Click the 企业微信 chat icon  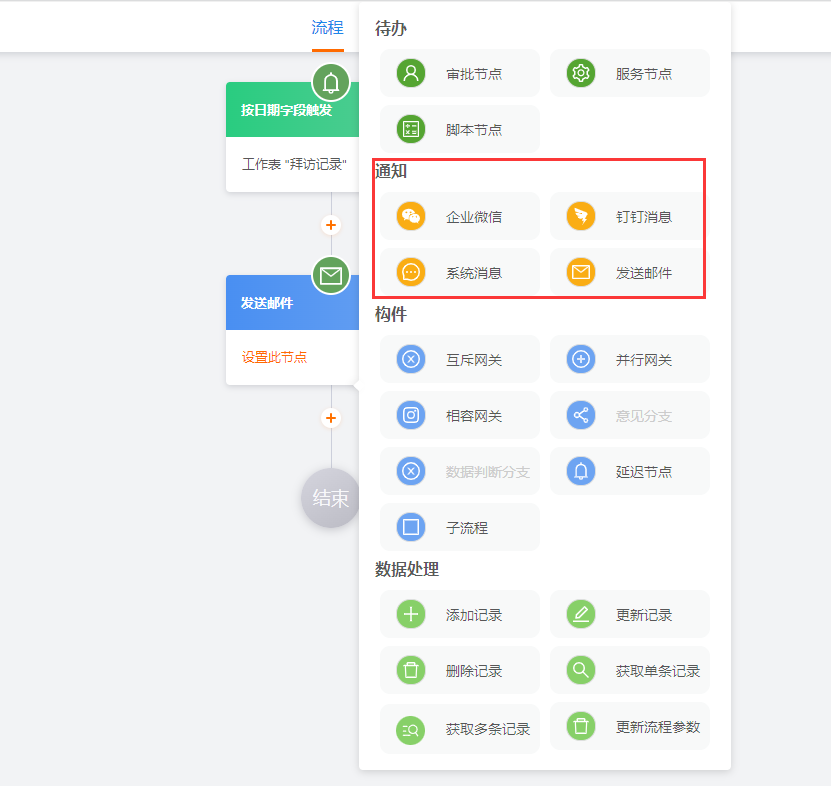point(411,216)
